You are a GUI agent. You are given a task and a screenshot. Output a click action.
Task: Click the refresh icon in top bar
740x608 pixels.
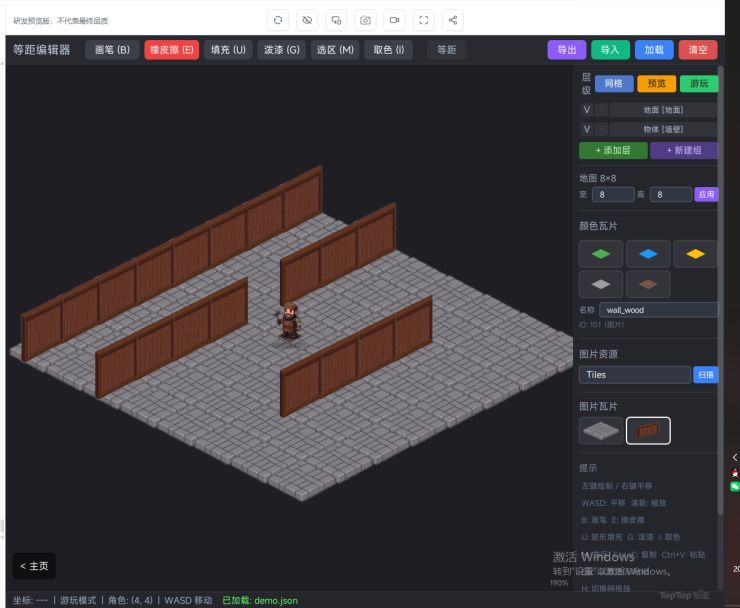(278, 20)
